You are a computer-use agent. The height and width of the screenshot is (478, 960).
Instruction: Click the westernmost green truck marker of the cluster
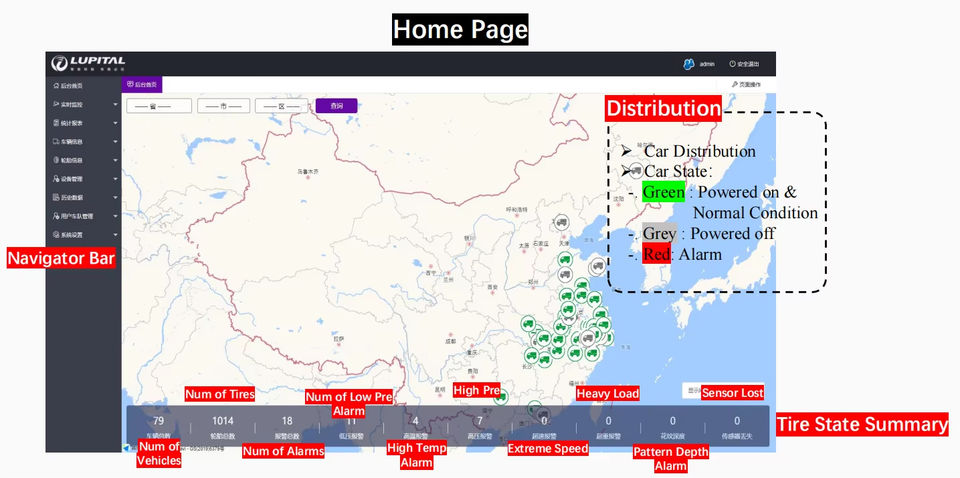point(528,323)
